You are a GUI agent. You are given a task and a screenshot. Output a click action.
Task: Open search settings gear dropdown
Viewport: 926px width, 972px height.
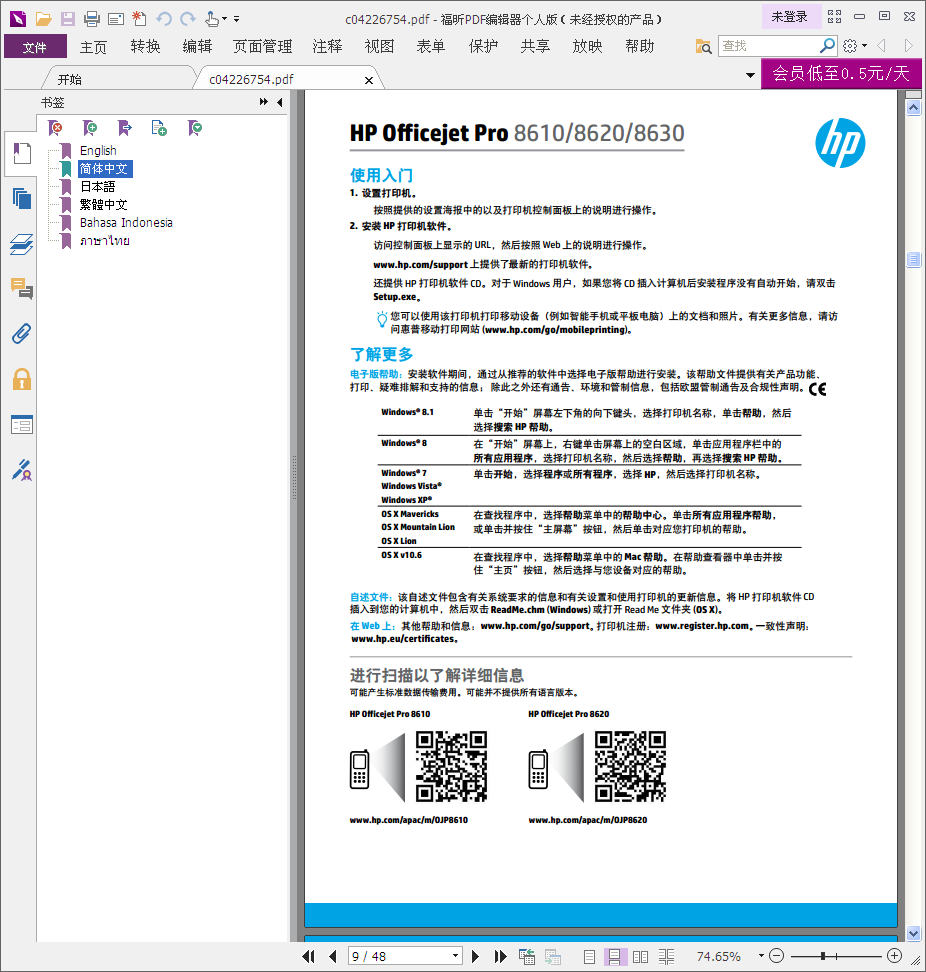point(855,46)
